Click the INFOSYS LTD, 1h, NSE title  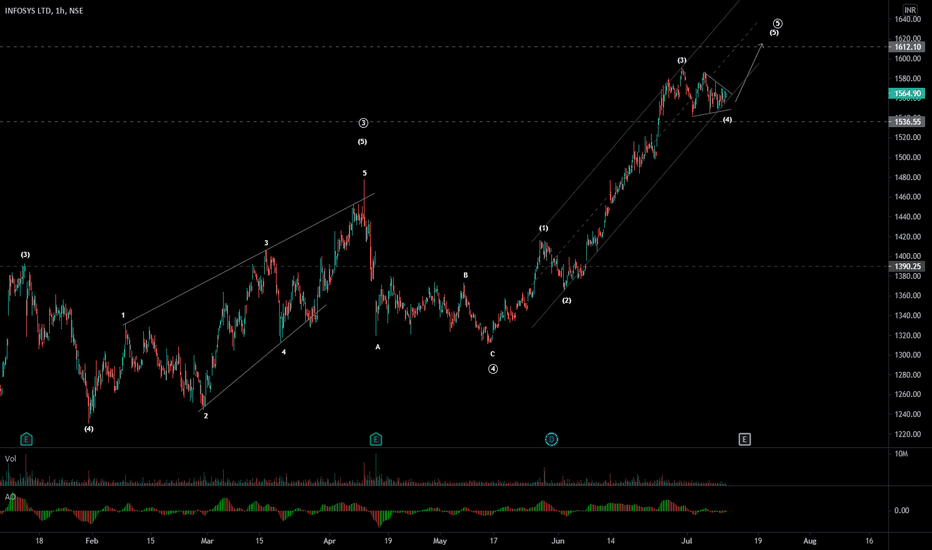[x=44, y=11]
